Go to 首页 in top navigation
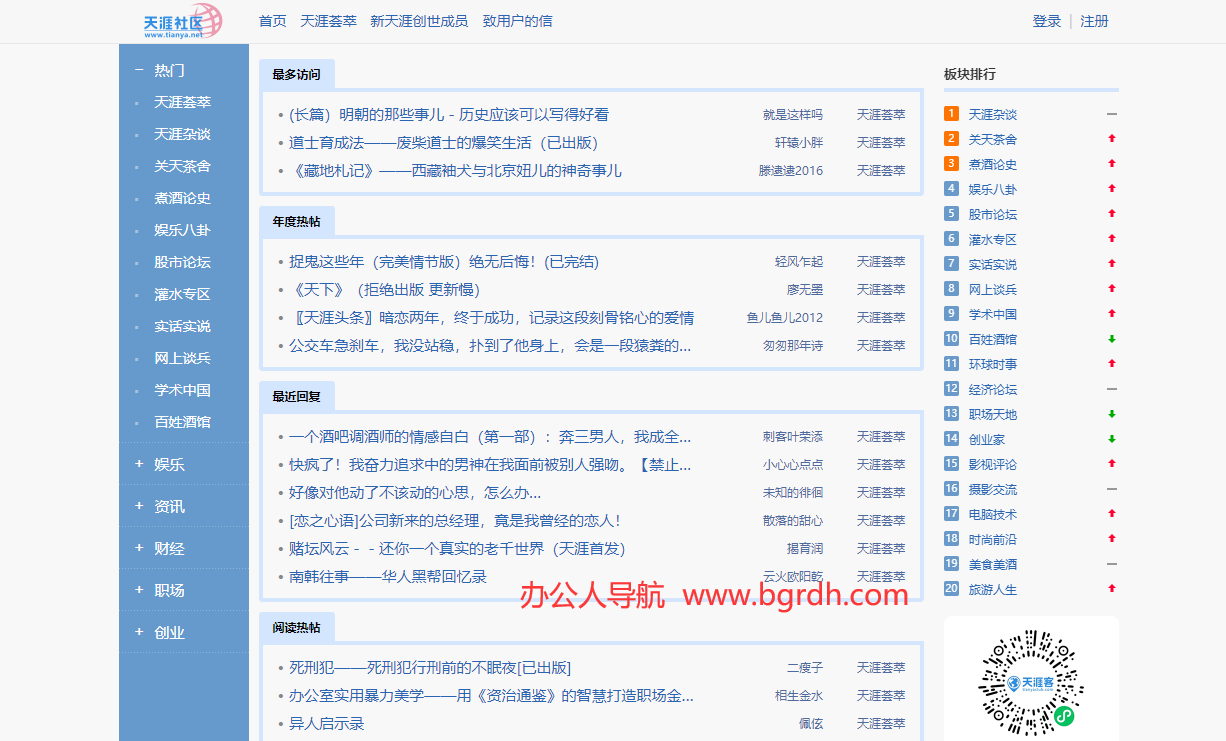Image resolution: width=1226 pixels, height=741 pixels. (272, 21)
